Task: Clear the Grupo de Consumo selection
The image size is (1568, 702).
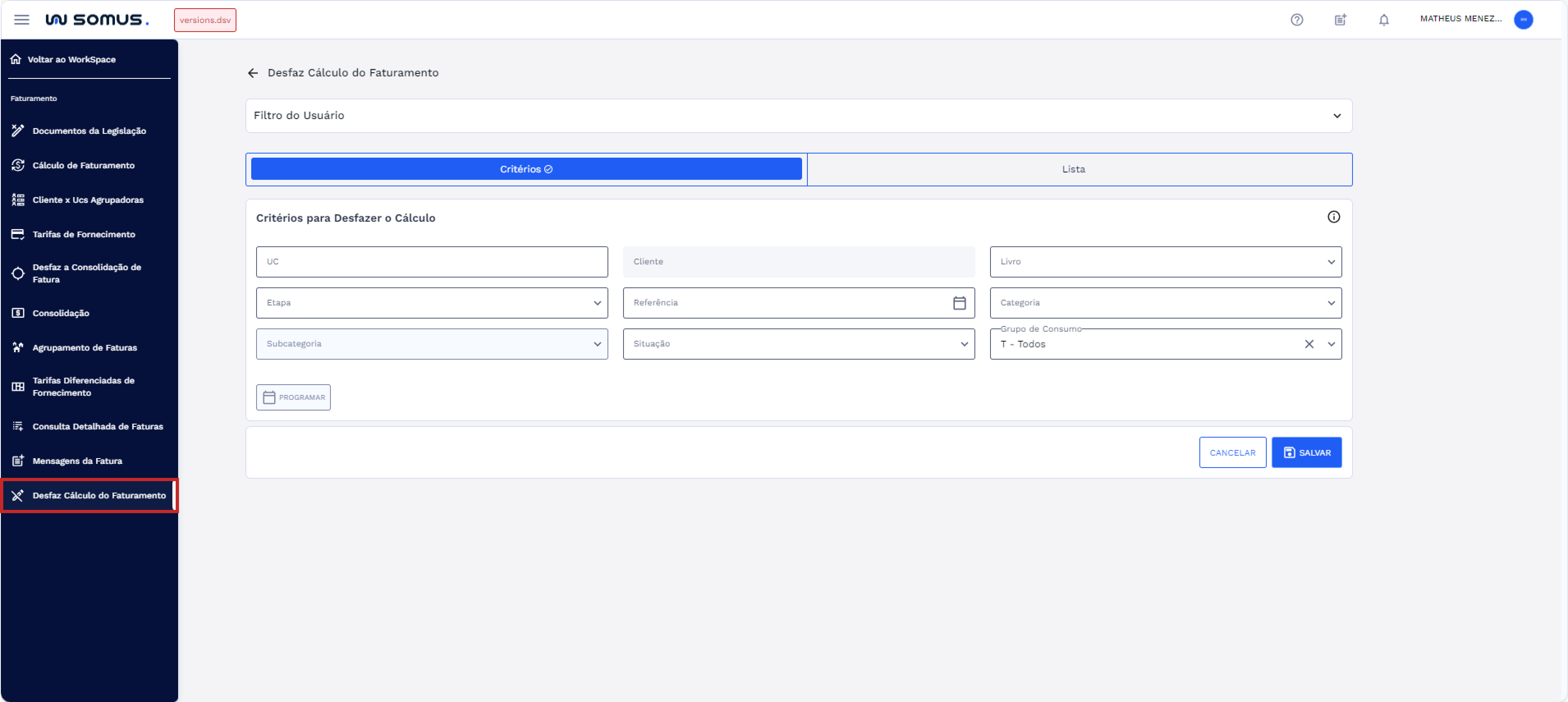Action: pyautogui.click(x=1309, y=344)
